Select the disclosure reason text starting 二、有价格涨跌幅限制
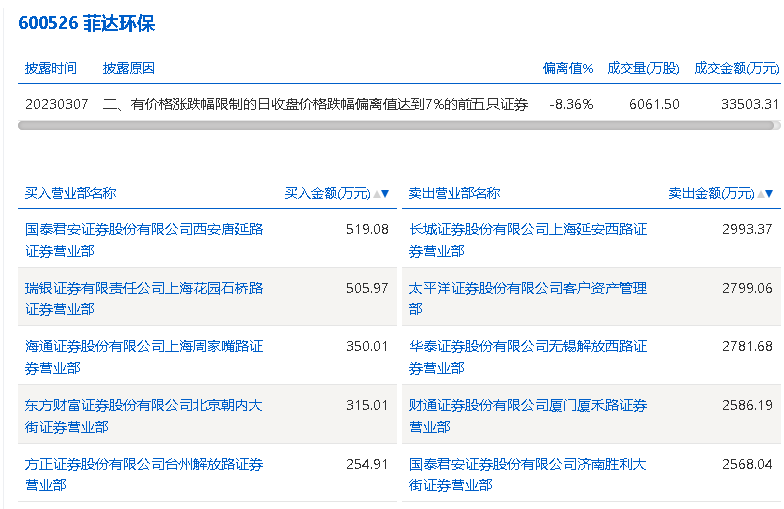Viewport: 784px width, 509px height. click(315, 104)
